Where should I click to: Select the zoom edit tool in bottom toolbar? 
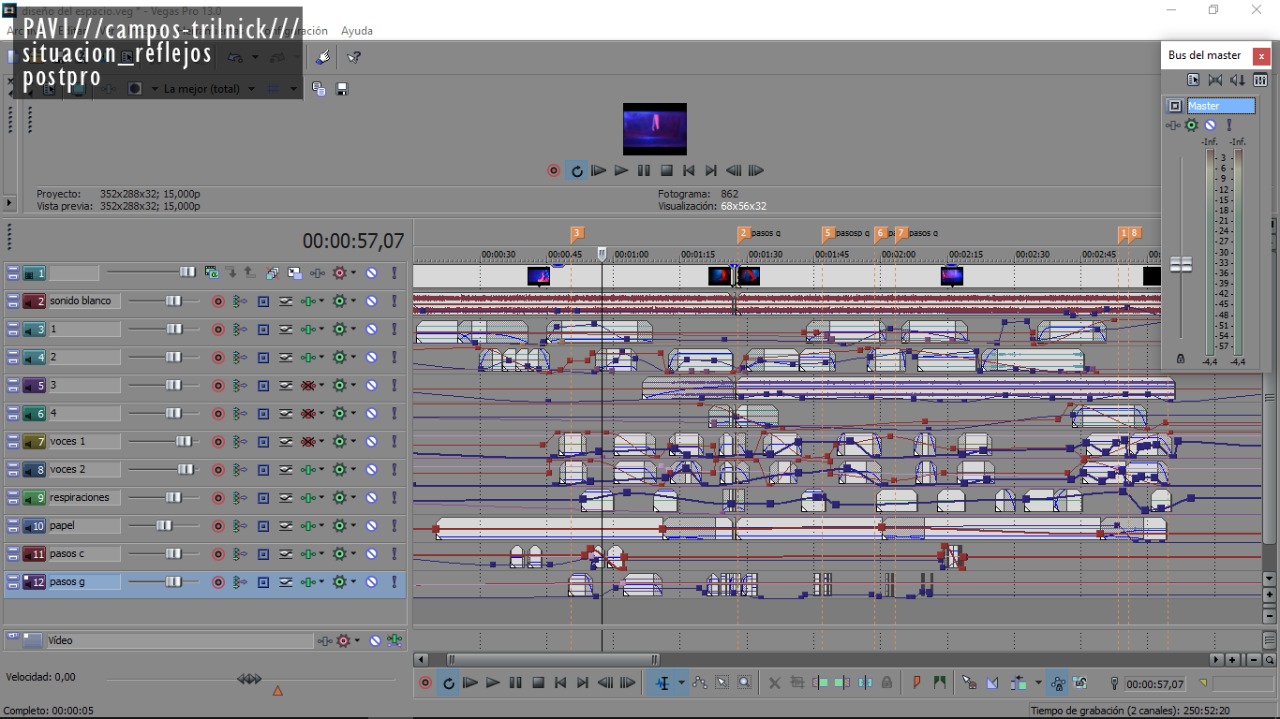tap(744, 683)
